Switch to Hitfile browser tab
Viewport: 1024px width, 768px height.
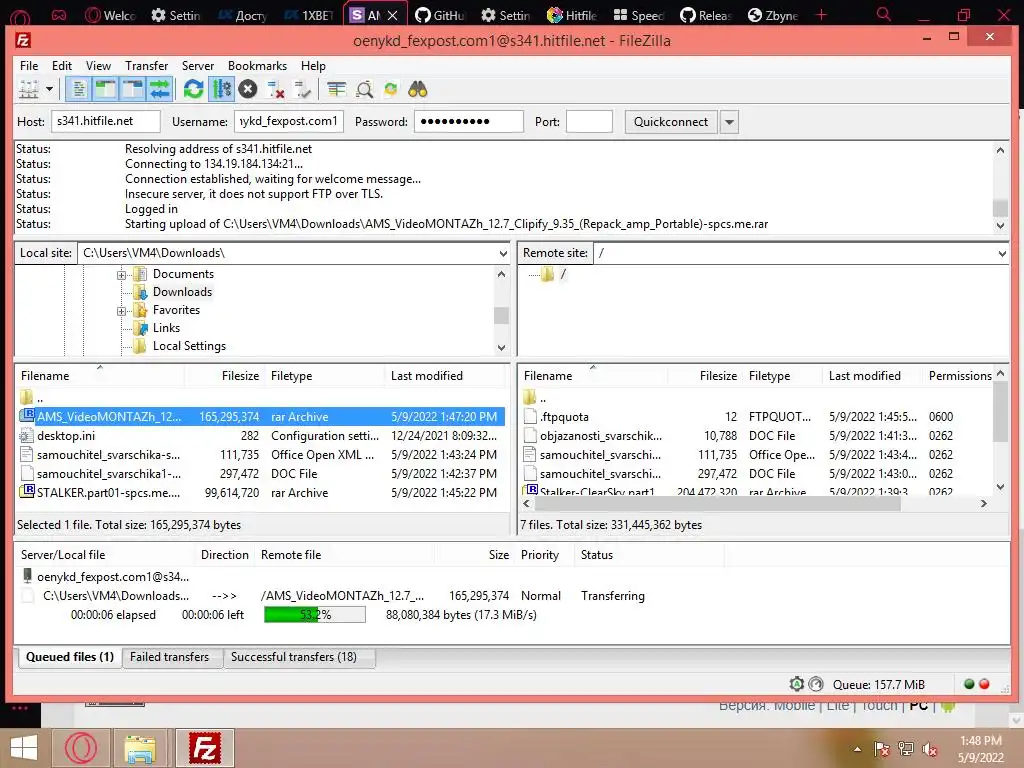click(573, 15)
